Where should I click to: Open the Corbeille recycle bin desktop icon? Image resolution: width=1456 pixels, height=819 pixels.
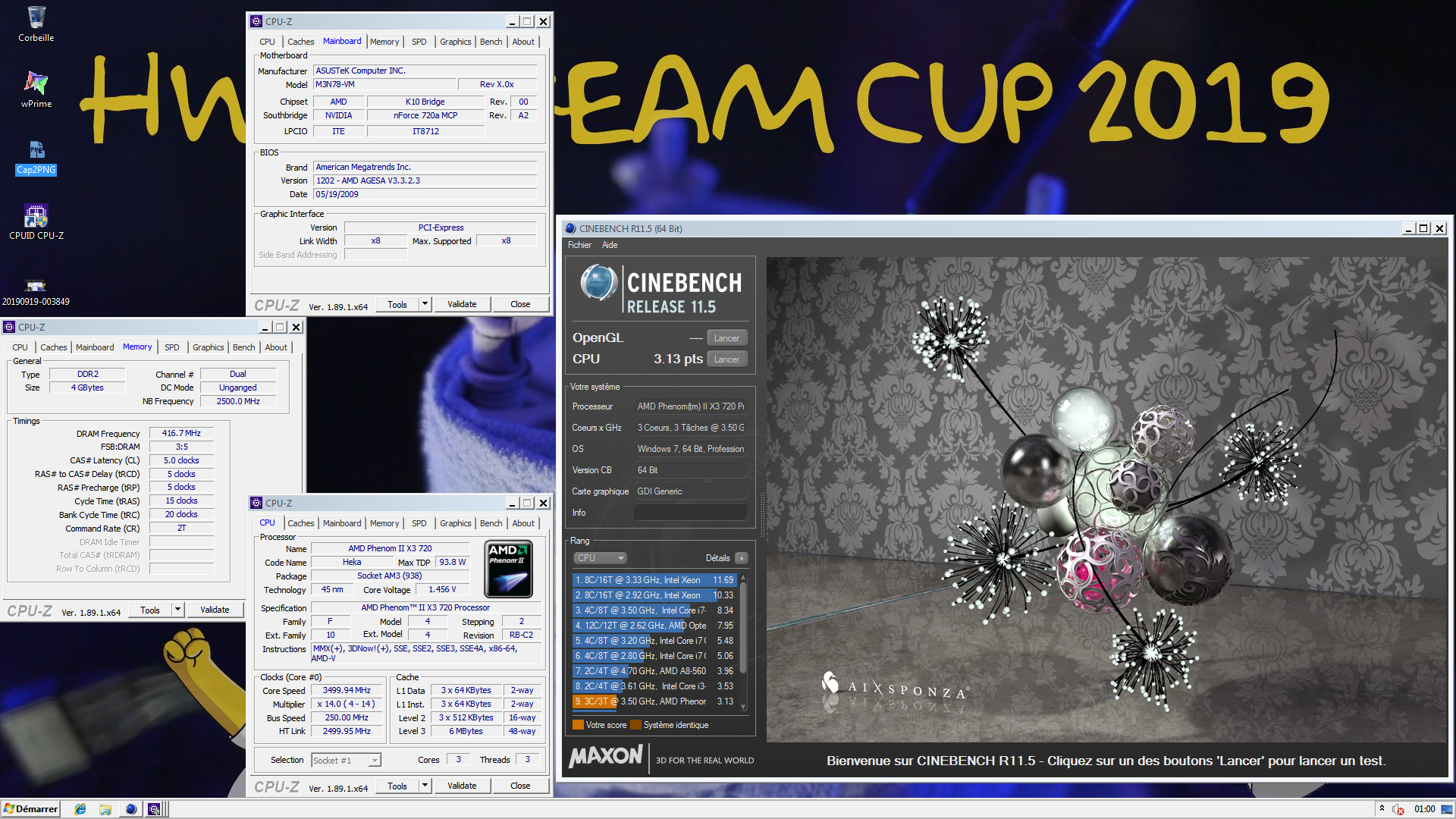pyautogui.click(x=36, y=24)
